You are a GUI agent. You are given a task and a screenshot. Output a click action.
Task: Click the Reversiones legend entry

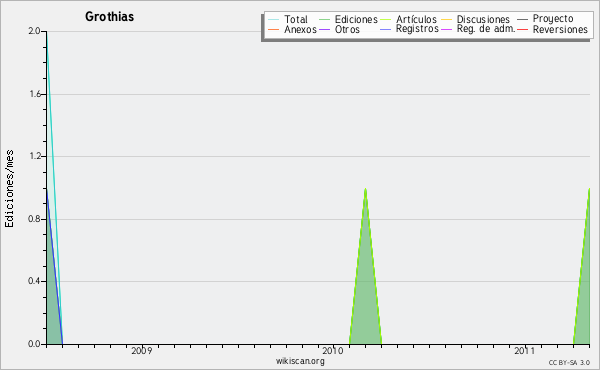553,29
